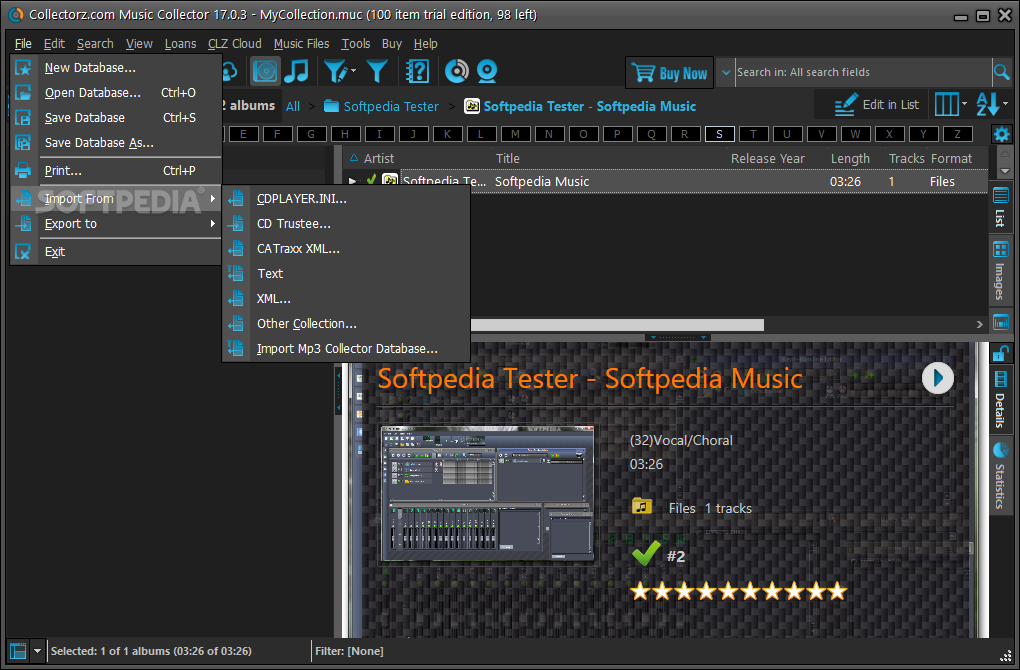
Task: Click Softpedia Tester - Softpedia Music breadcrumb
Action: (589, 106)
